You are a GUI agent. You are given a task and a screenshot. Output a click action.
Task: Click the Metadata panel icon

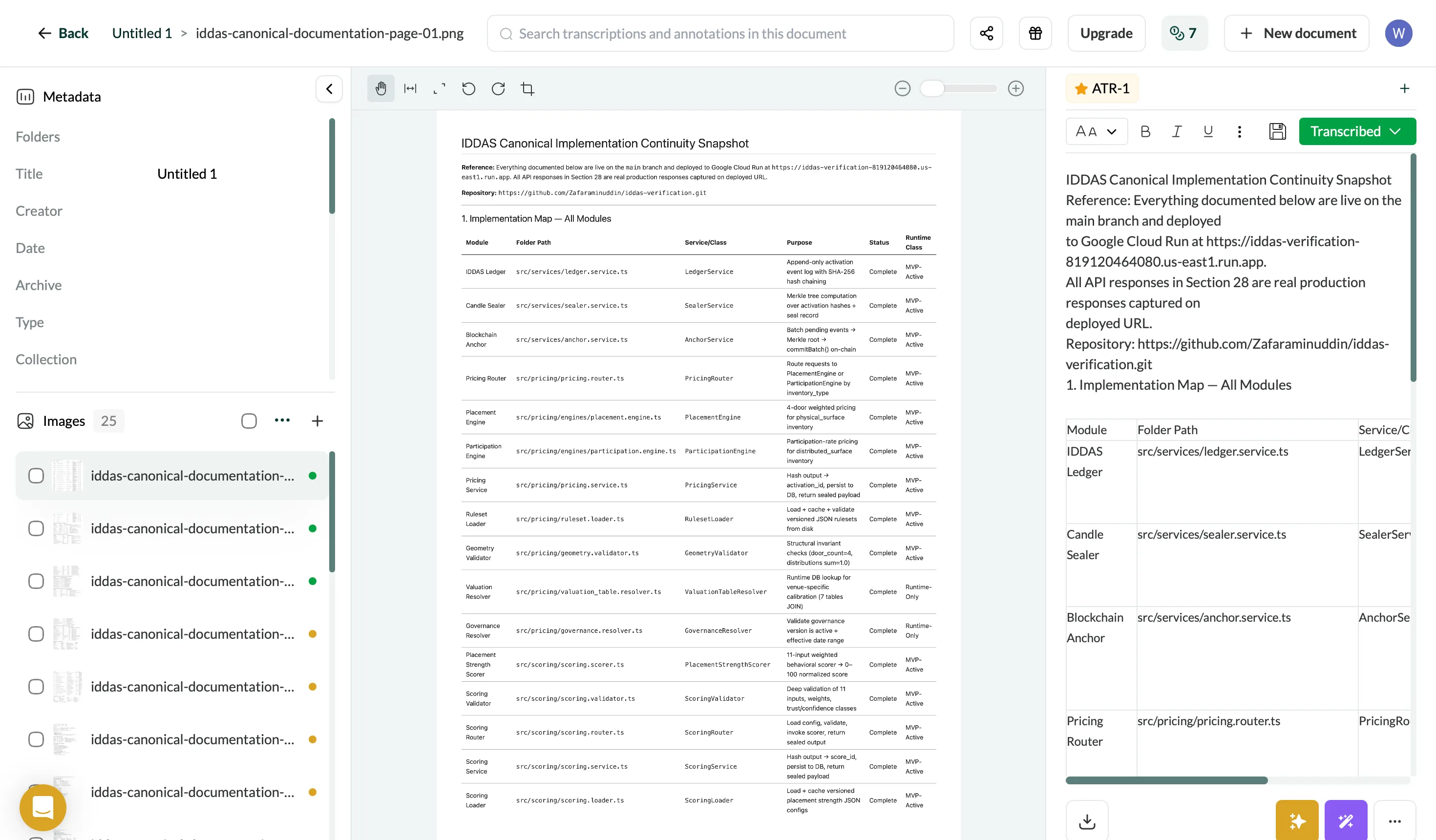(x=25, y=96)
